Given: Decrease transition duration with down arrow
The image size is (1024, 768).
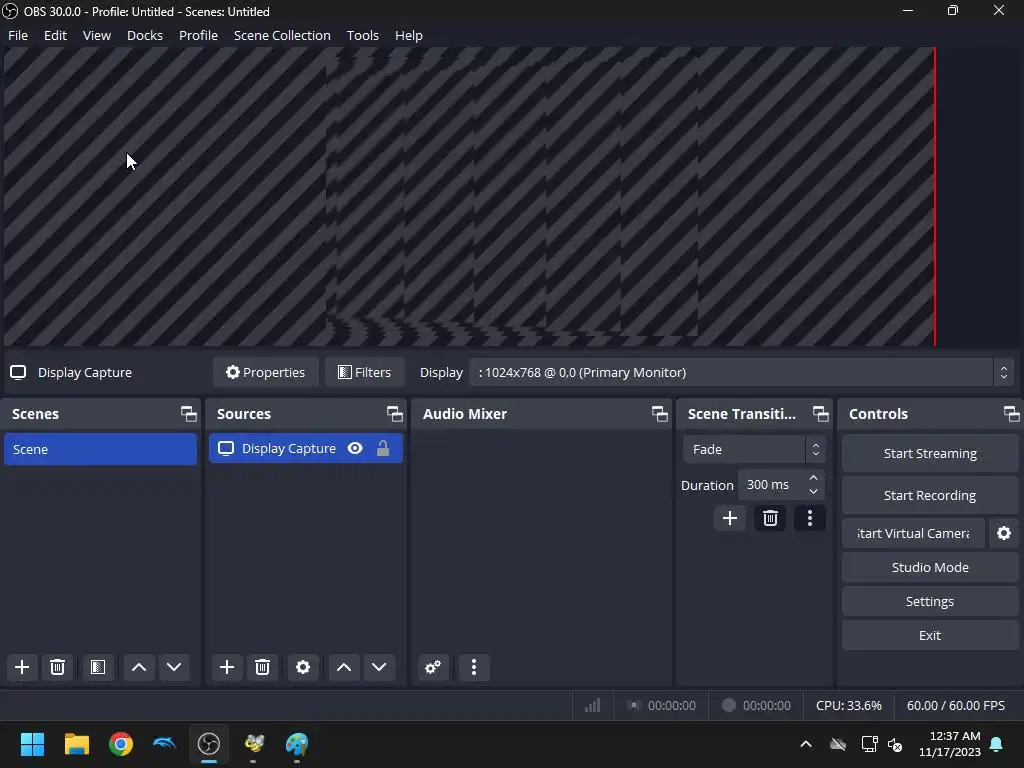Looking at the screenshot, I should (x=813, y=491).
